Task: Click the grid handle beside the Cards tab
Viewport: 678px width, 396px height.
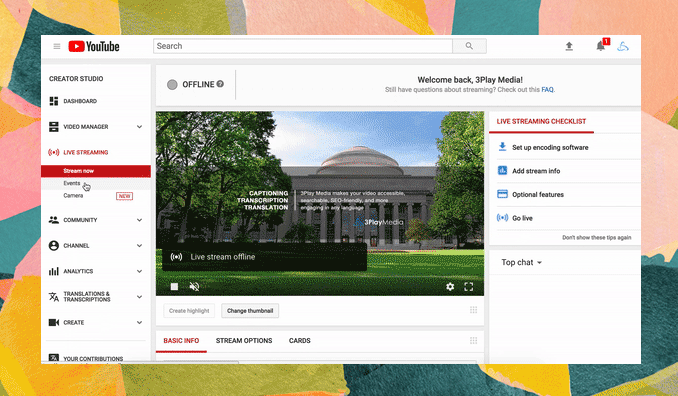Action: pos(473,341)
